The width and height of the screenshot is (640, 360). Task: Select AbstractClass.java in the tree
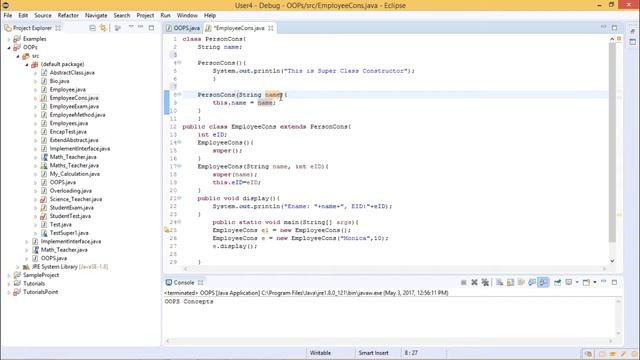point(72,73)
